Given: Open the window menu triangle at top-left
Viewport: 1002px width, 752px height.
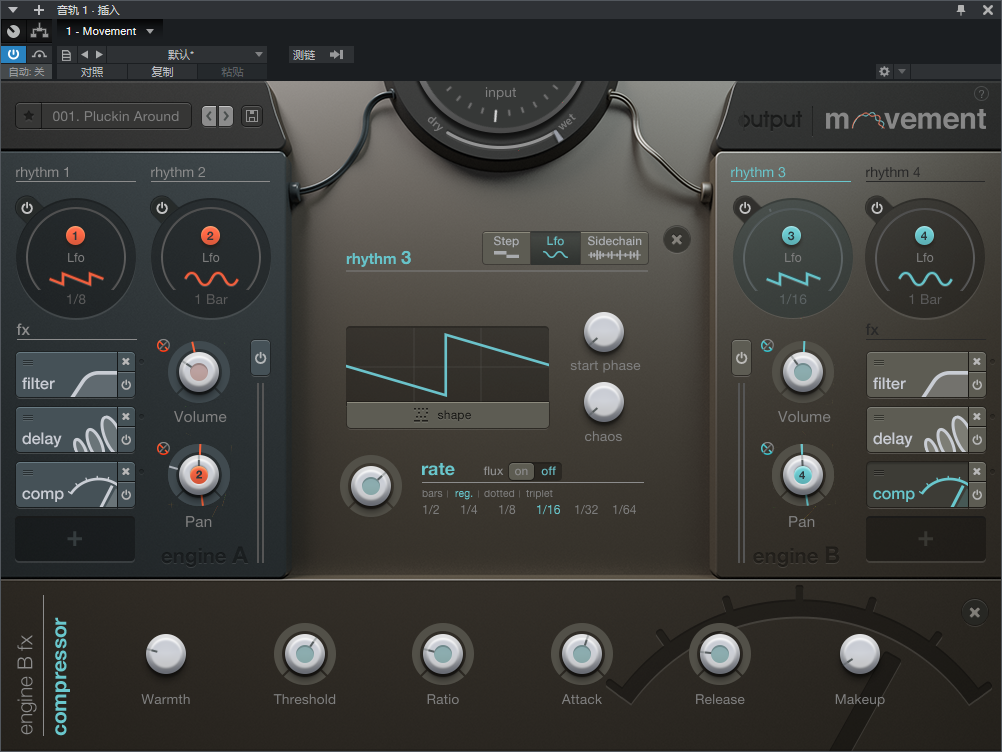Looking at the screenshot, I should click(13, 10).
